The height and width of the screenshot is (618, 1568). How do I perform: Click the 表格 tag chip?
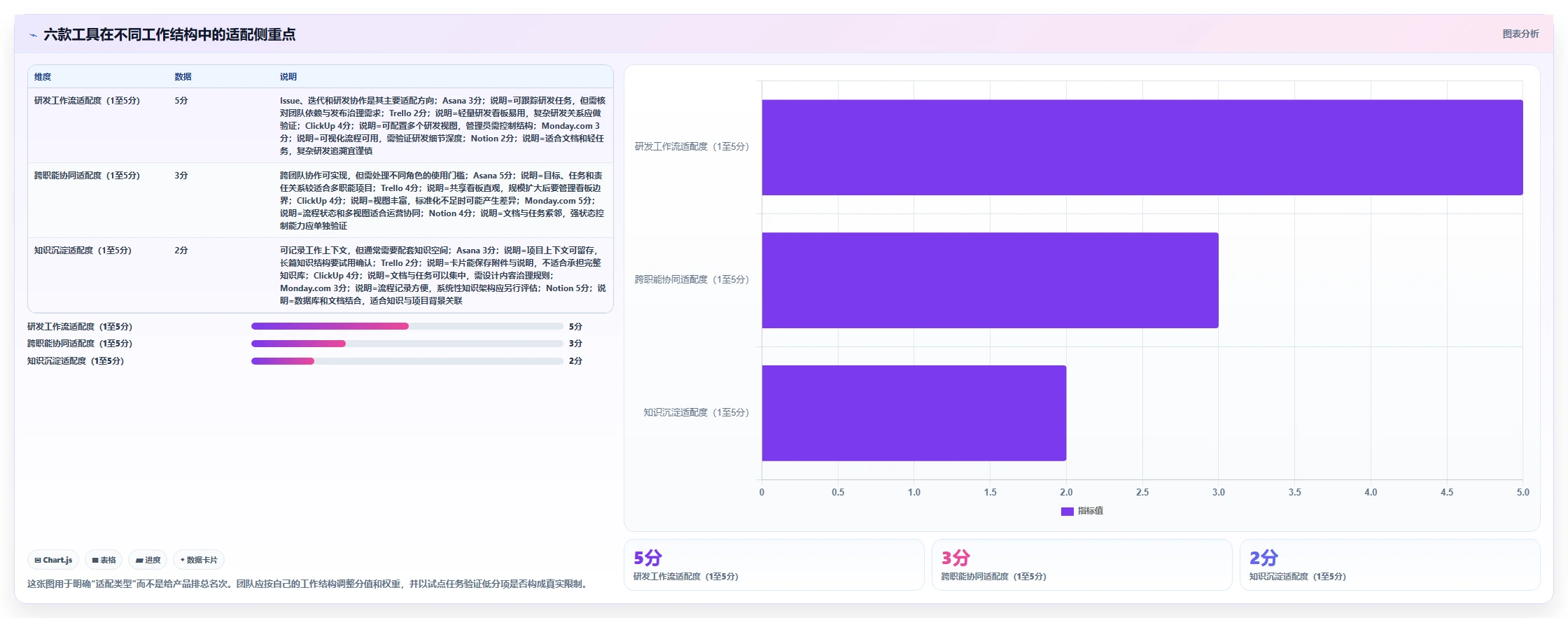point(104,560)
